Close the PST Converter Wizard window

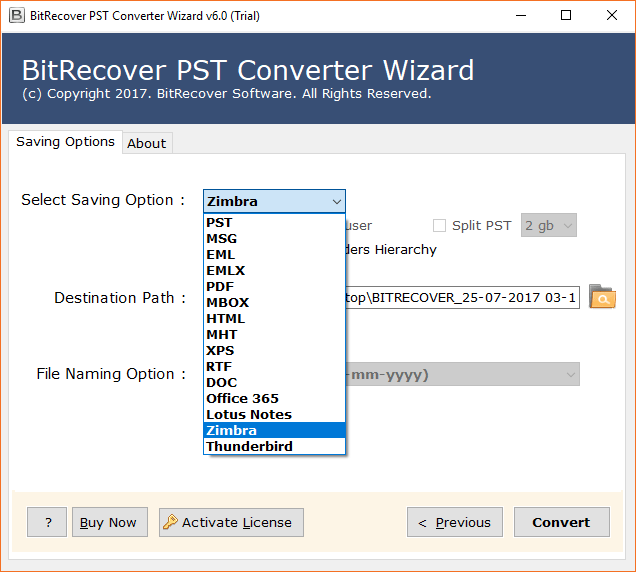[612, 16]
